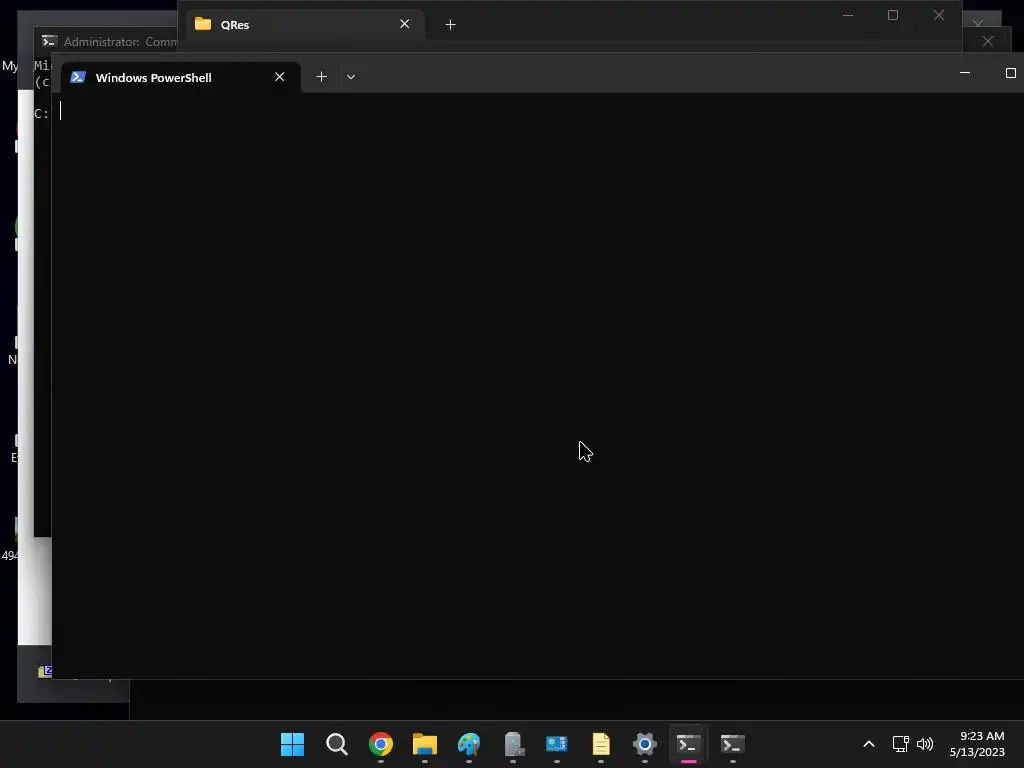The image size is (1024, 768).
Task: Select the Windows PowerShell tab
Action: (x=181, y=77)
